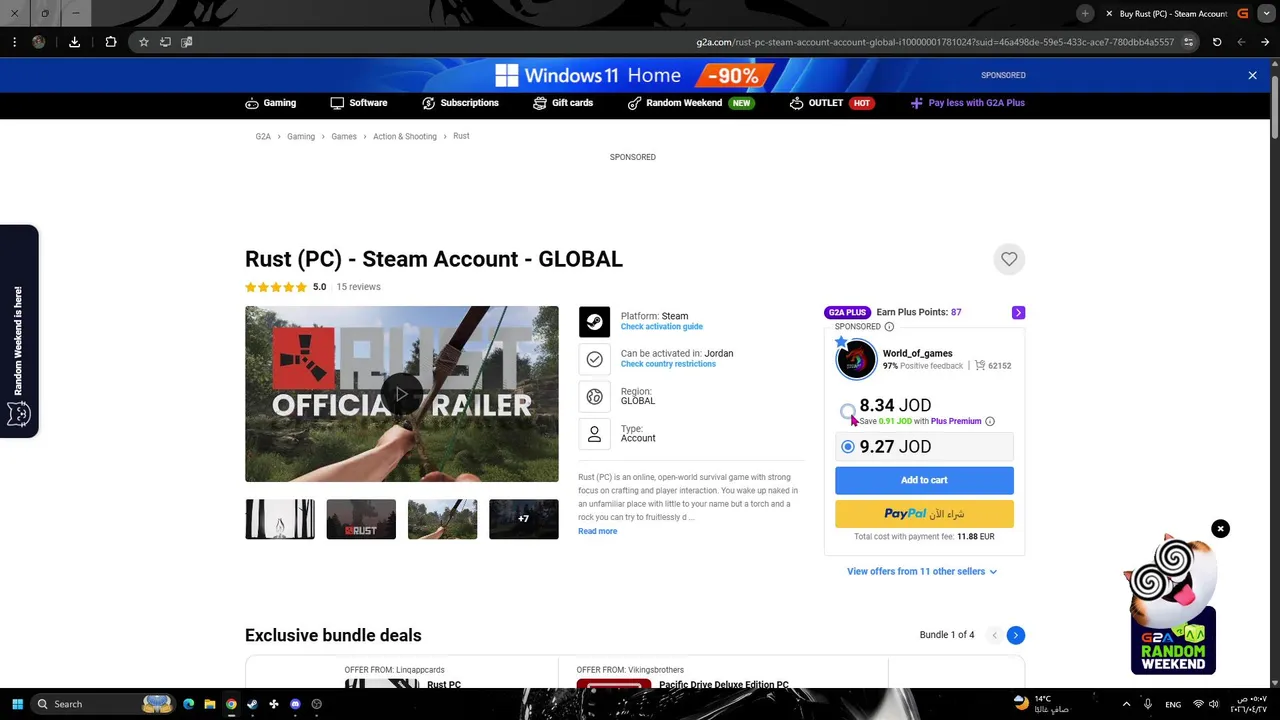The height and width of the screenshot is (720, 1280).
Task: Go to Games breadcrumb link
Action: (x=344, y=137)
